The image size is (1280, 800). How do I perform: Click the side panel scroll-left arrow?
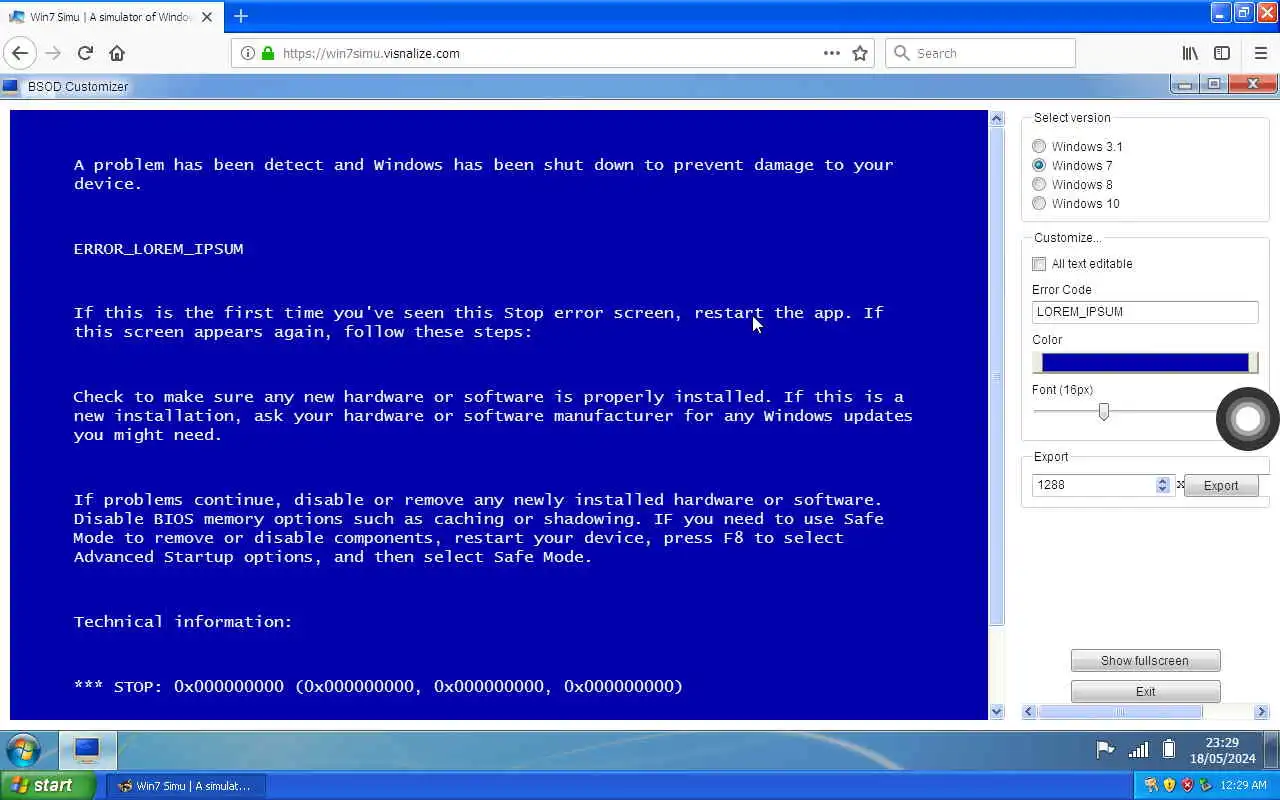click(x=1029, y=712)
